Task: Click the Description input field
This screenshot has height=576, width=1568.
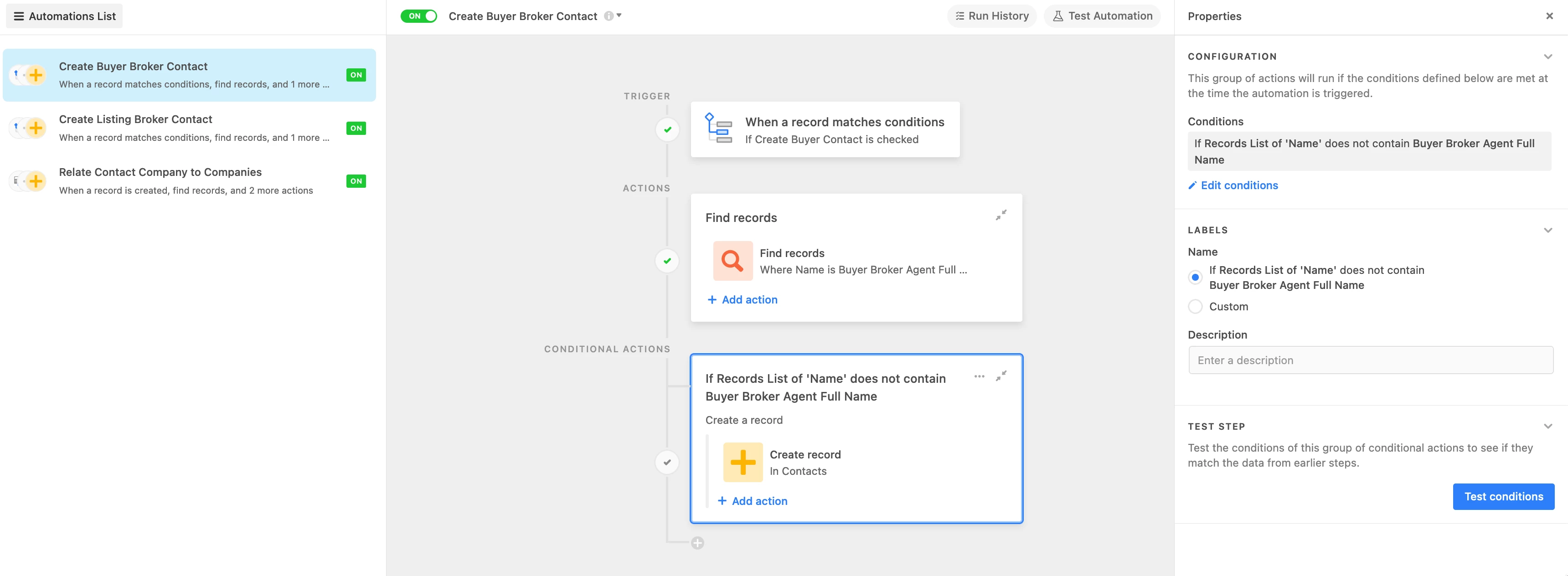Action: (1370, 360)
